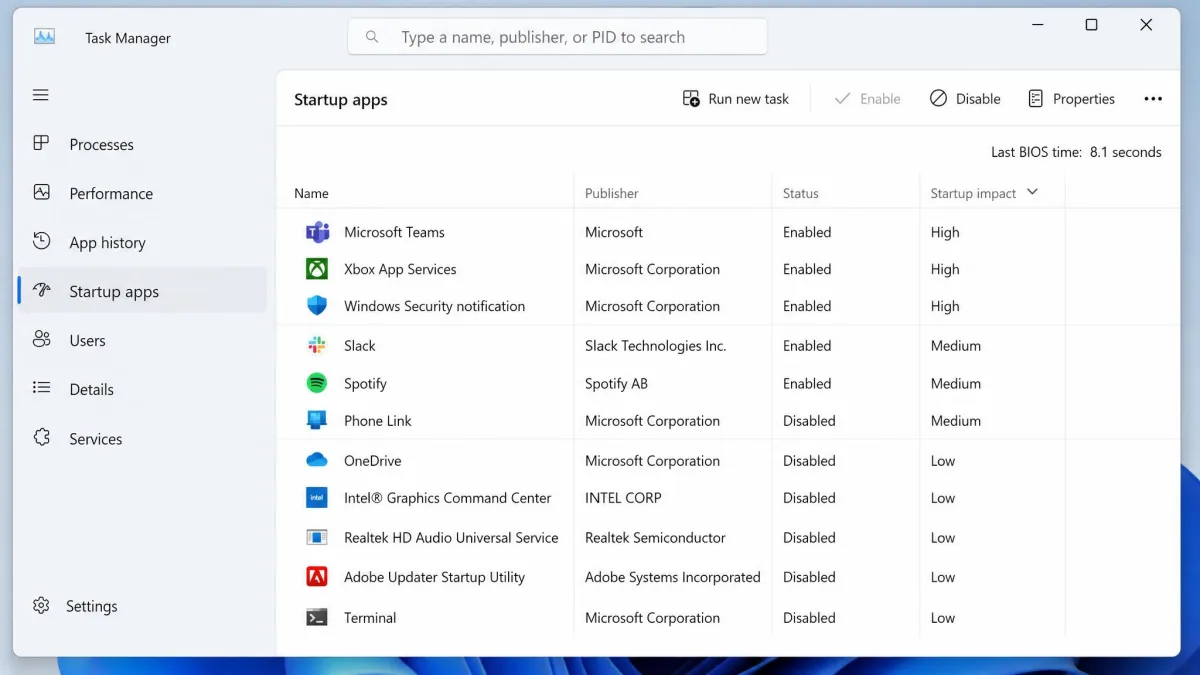Sort by the Status column header

(x=801, y=193)
